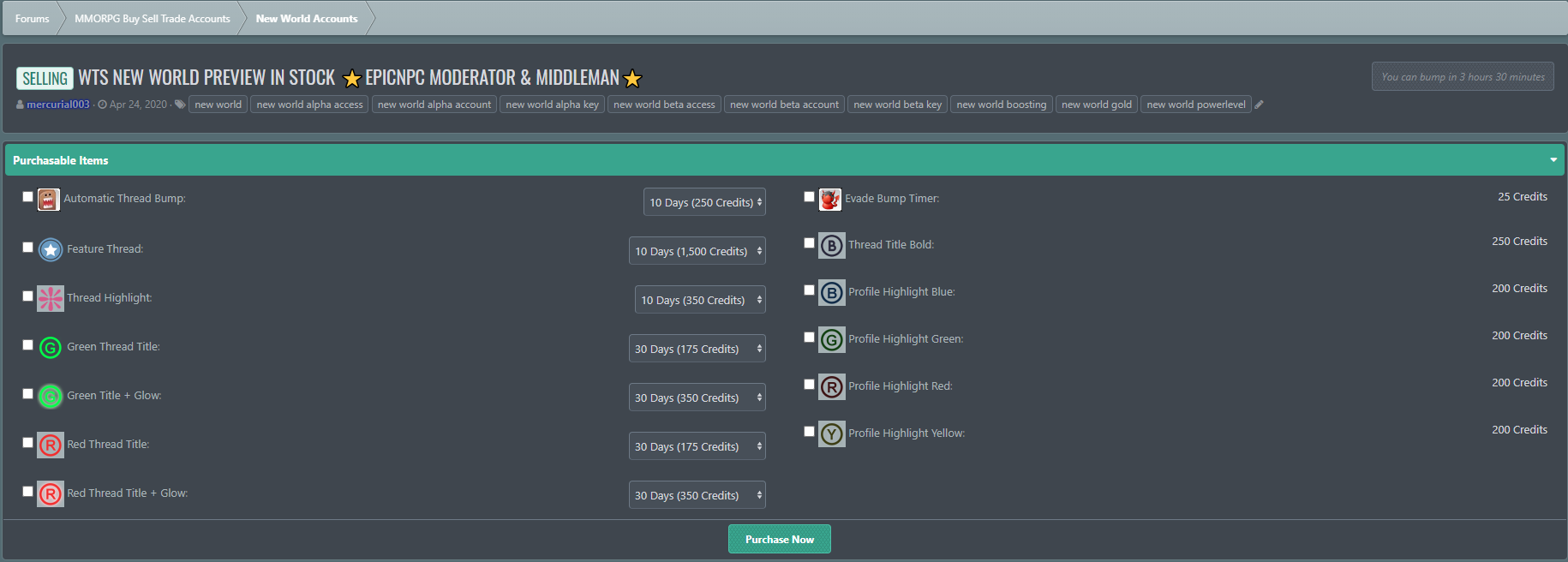Screen dimensions: 1568x562
Task: Click the Feature Thread star icon
Action: pyautogui.click(x=51, y=250)
